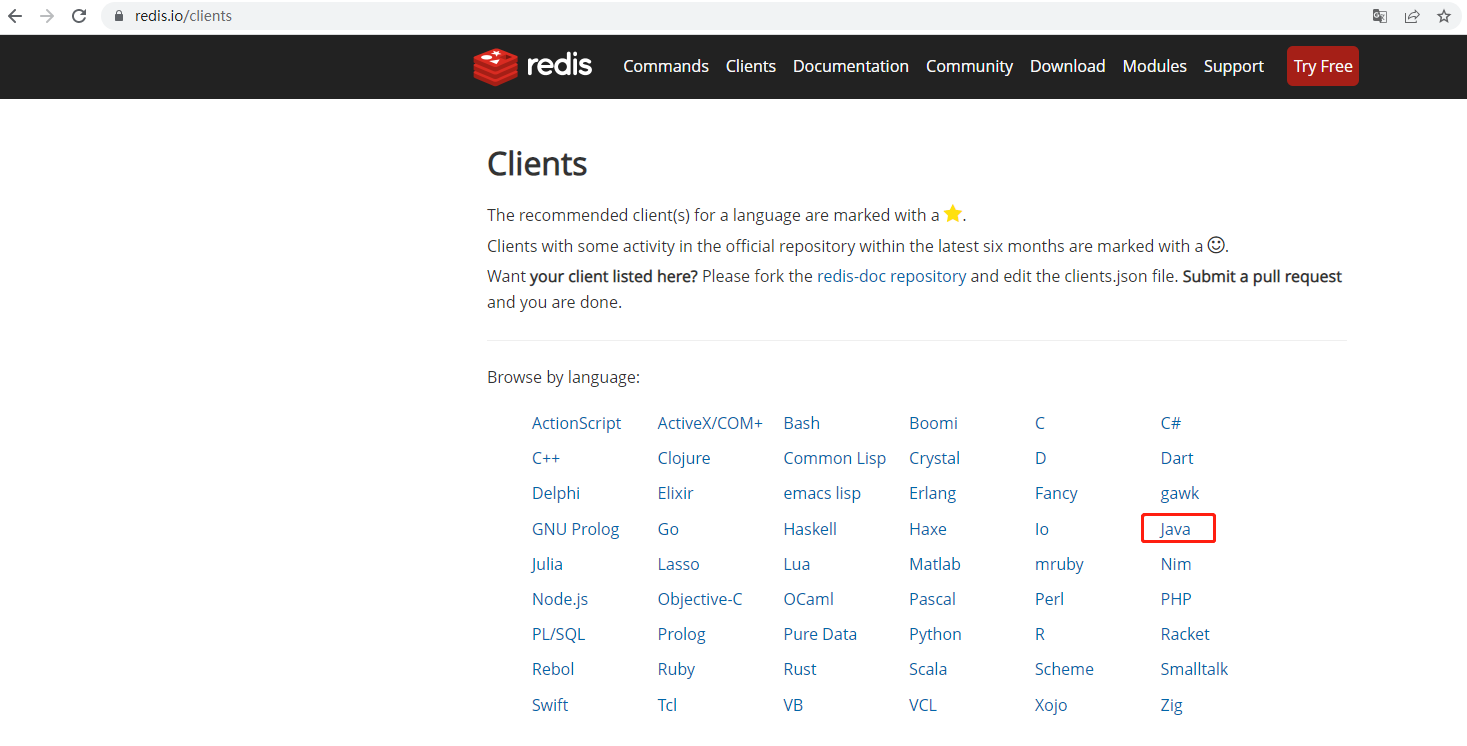Select the Haskell language link
Viewport: 1467px width, 746px height.
[x=810, y=529]
